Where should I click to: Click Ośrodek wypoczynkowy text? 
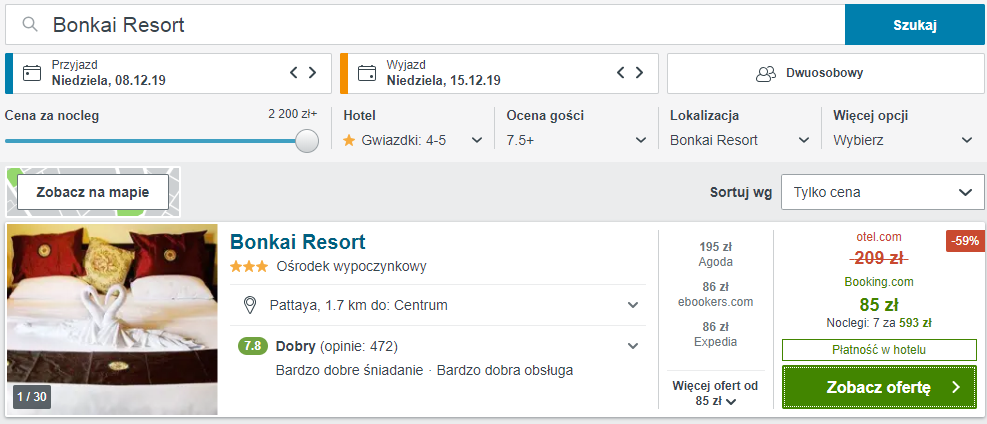tap(351, 267)
